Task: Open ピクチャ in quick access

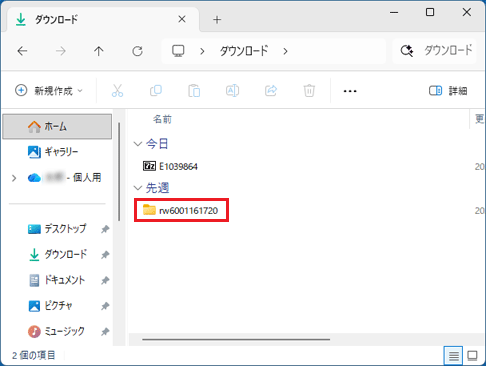Action: [51, 306]
